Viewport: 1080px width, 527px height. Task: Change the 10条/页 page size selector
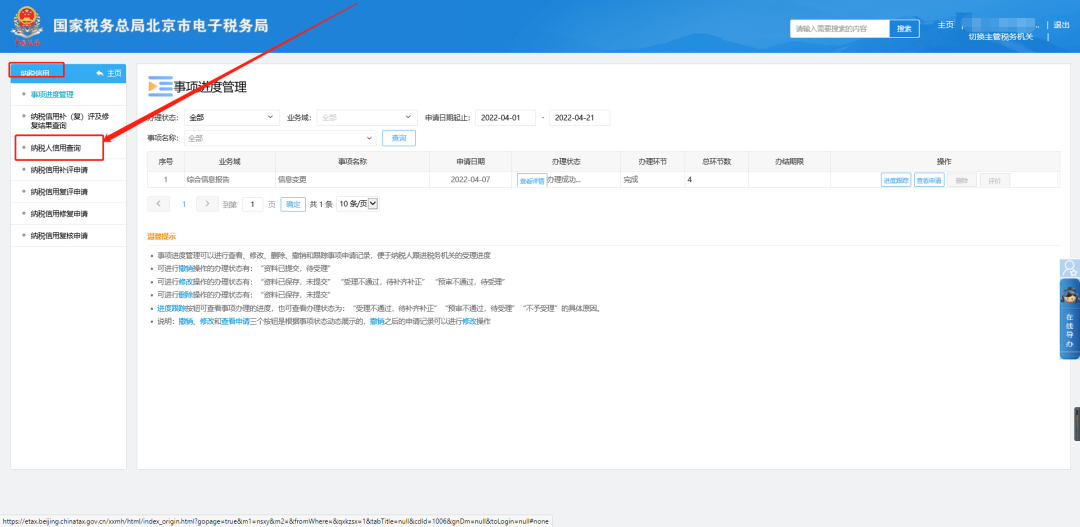coord(358,204)
